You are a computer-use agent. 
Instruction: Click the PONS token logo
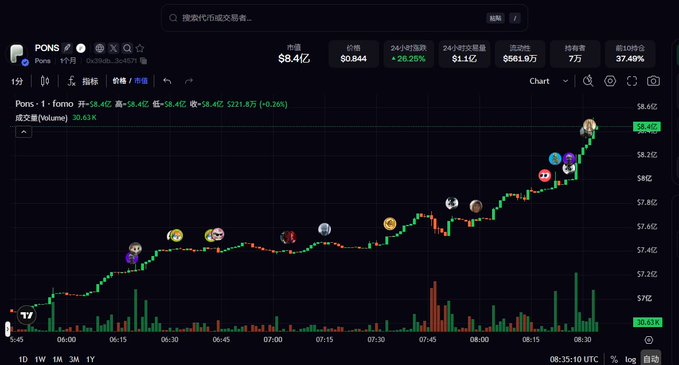[18, 55]
